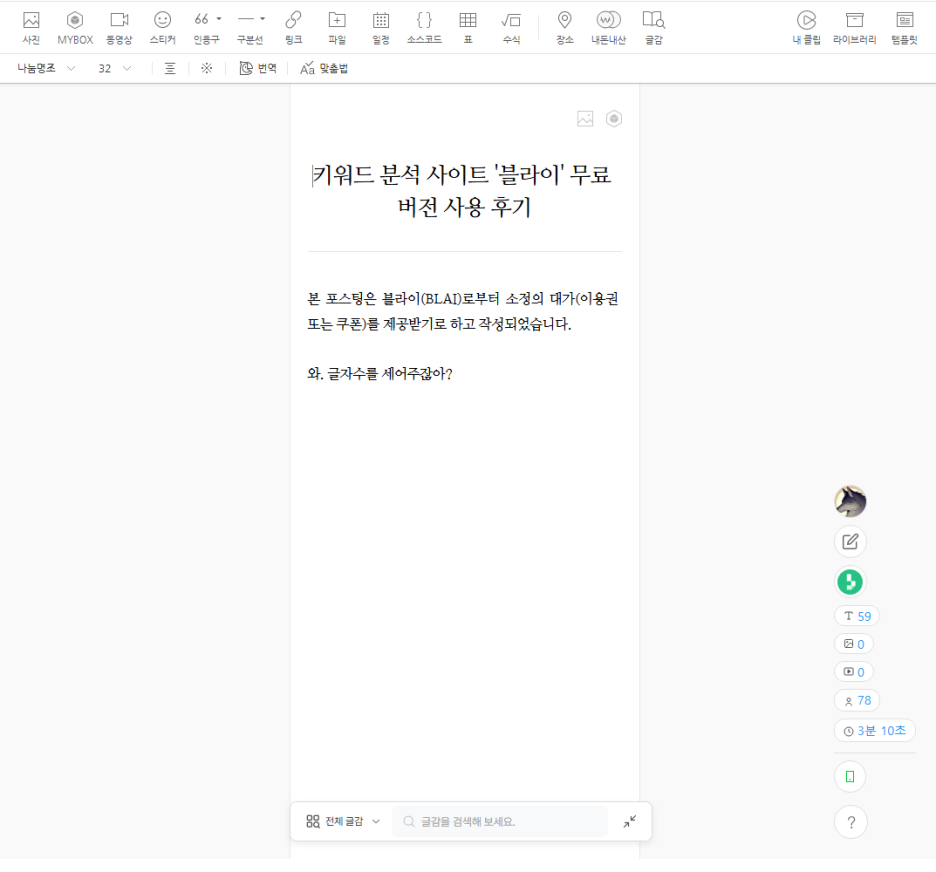Toggle the mobile preview button

(850, 777)
